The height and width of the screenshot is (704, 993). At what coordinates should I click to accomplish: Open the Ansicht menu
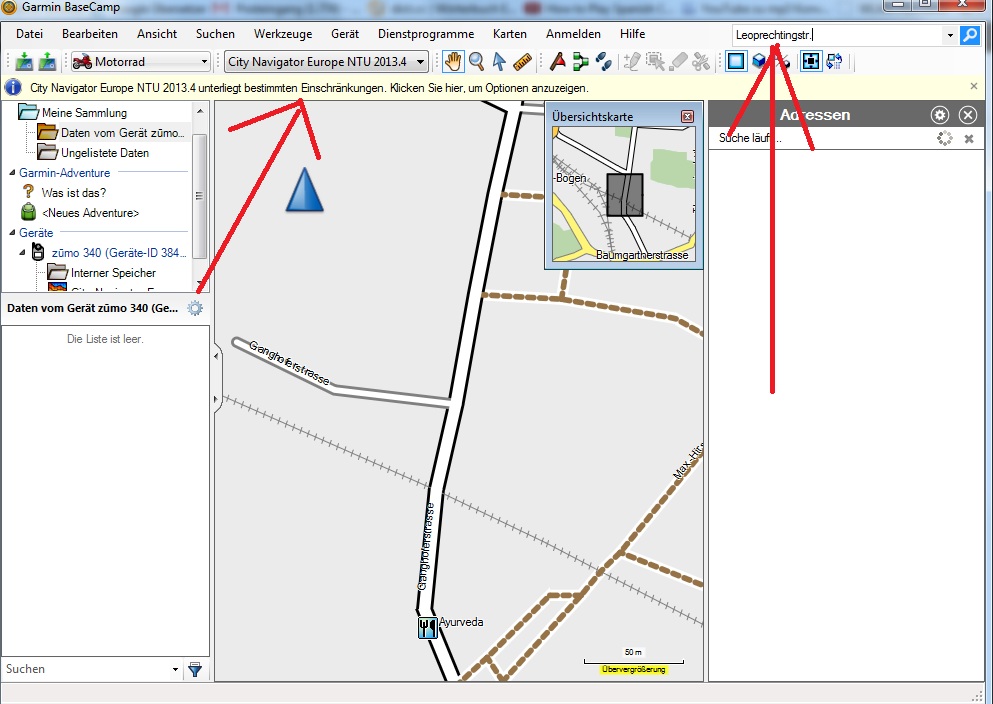point(157,34)
